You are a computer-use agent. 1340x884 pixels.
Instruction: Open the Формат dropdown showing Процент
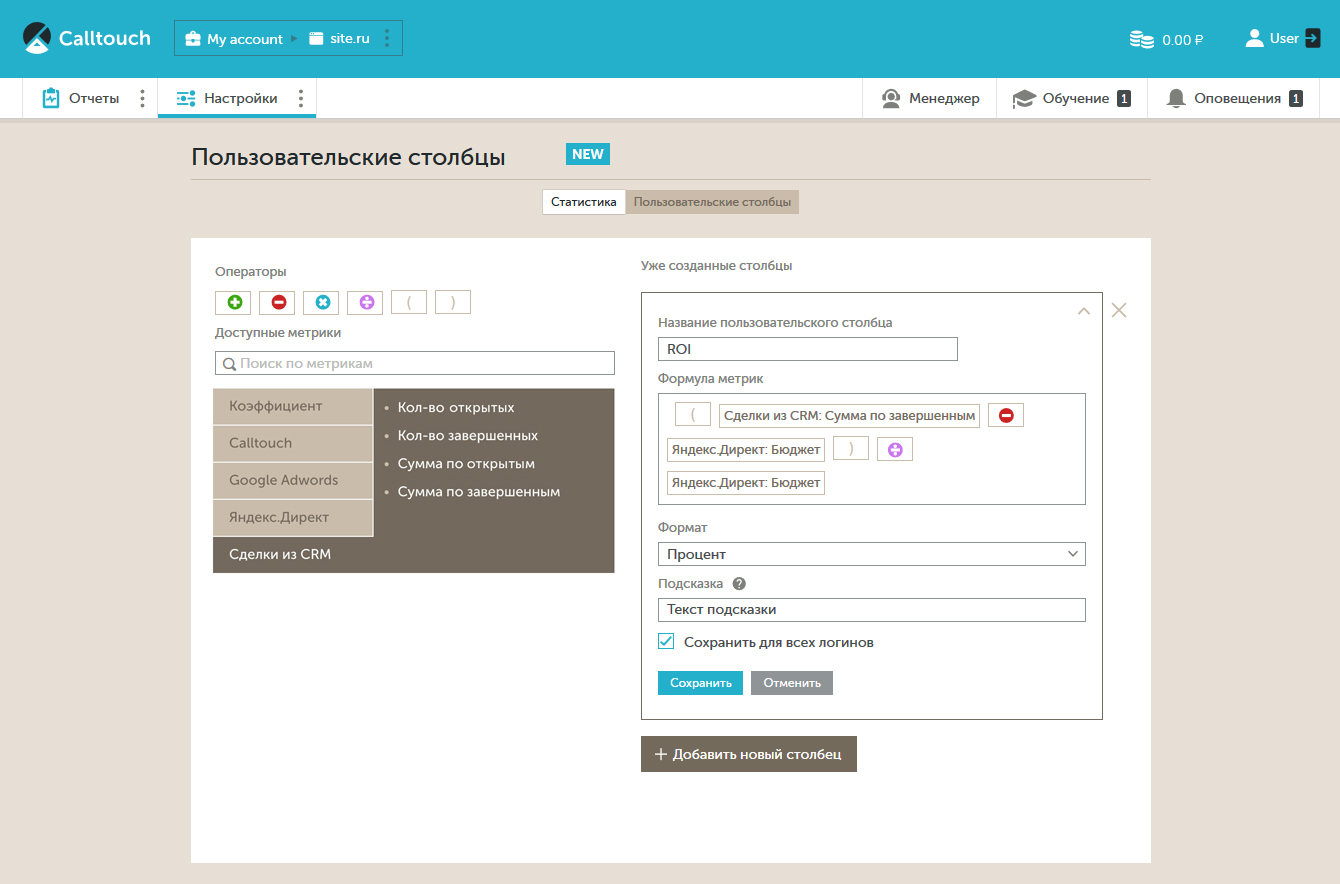pos(871,554)
